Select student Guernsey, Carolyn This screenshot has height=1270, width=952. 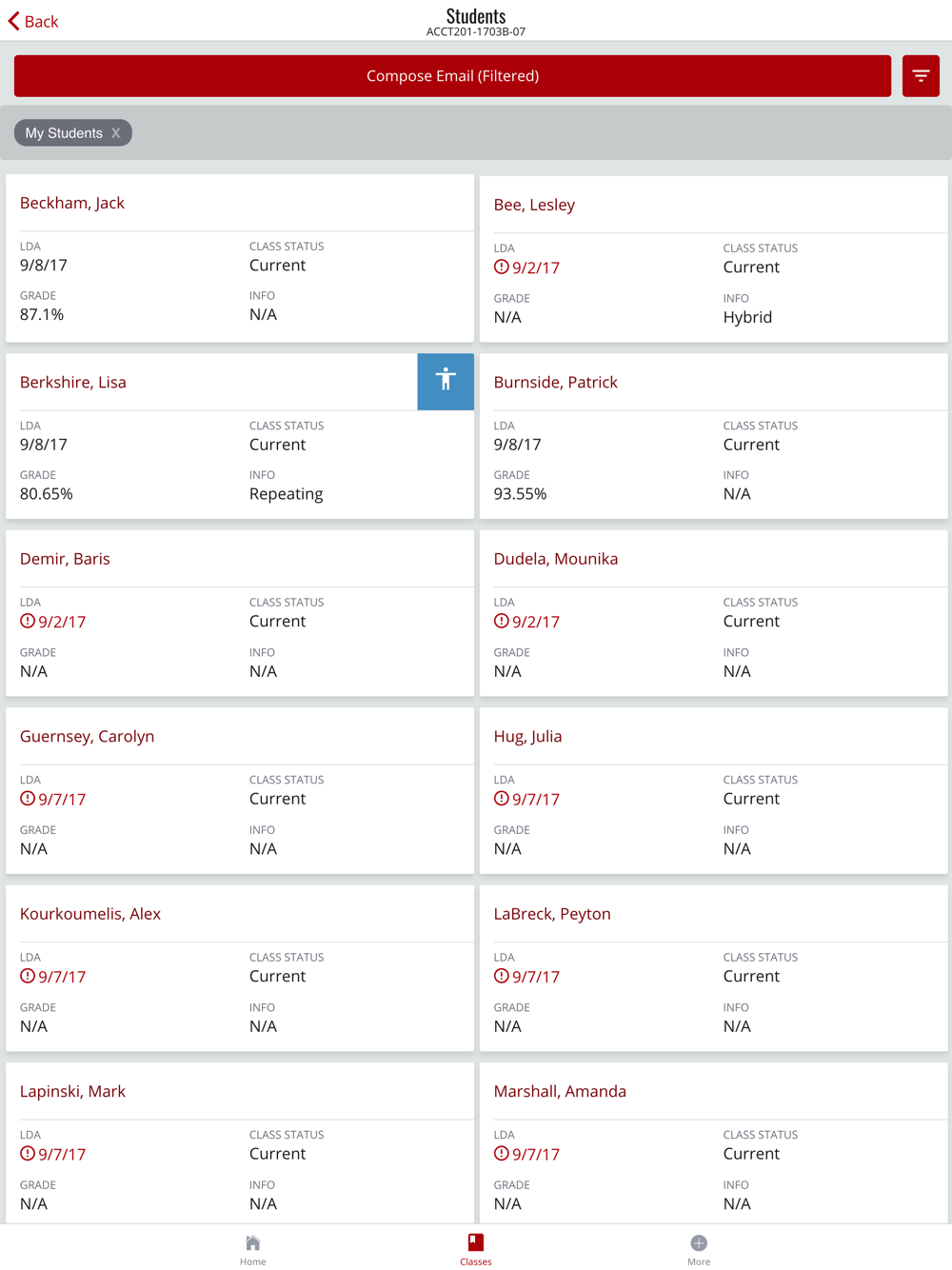87,736
